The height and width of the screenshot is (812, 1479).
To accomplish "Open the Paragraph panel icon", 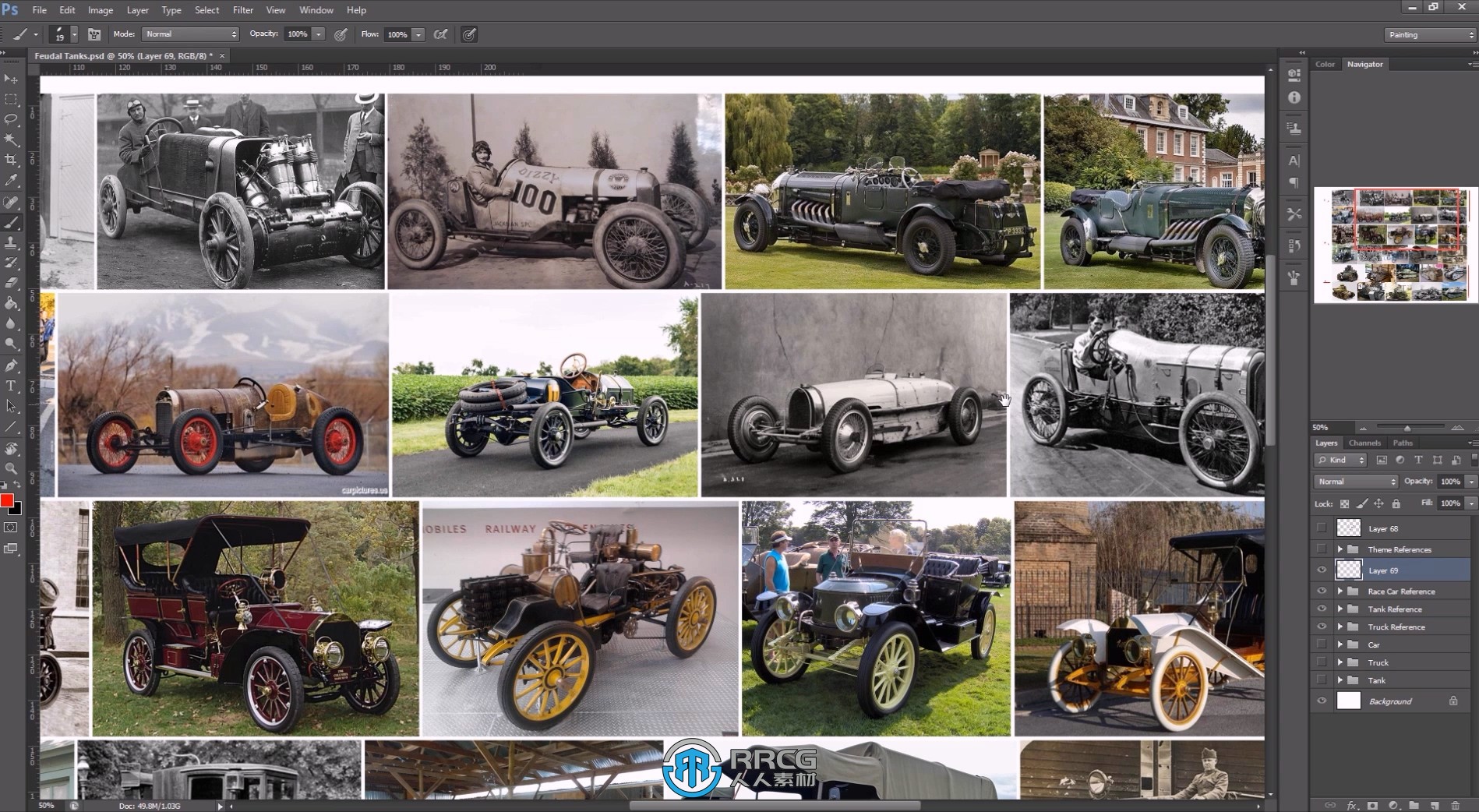I will (x=1294, y=182).
